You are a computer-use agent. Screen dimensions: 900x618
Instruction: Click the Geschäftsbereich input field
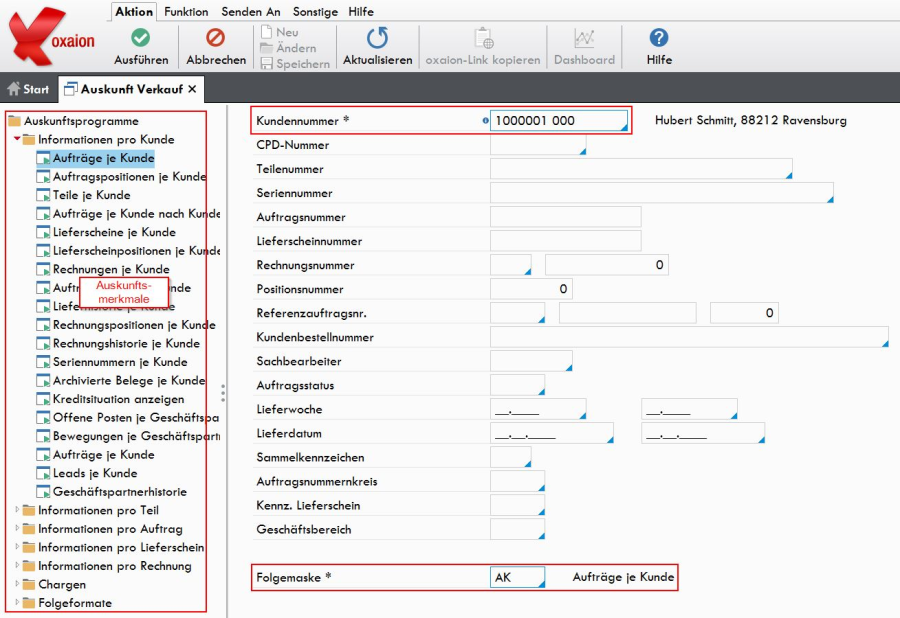517,529
